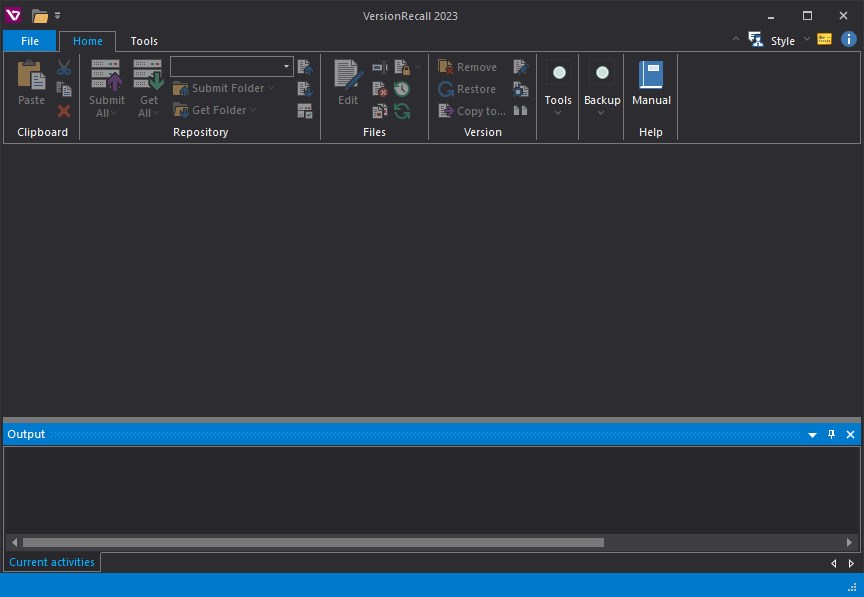The height and width of the screenshot is (597, 864).
Task: Open the File menu tab
Action: click(30, 41)
